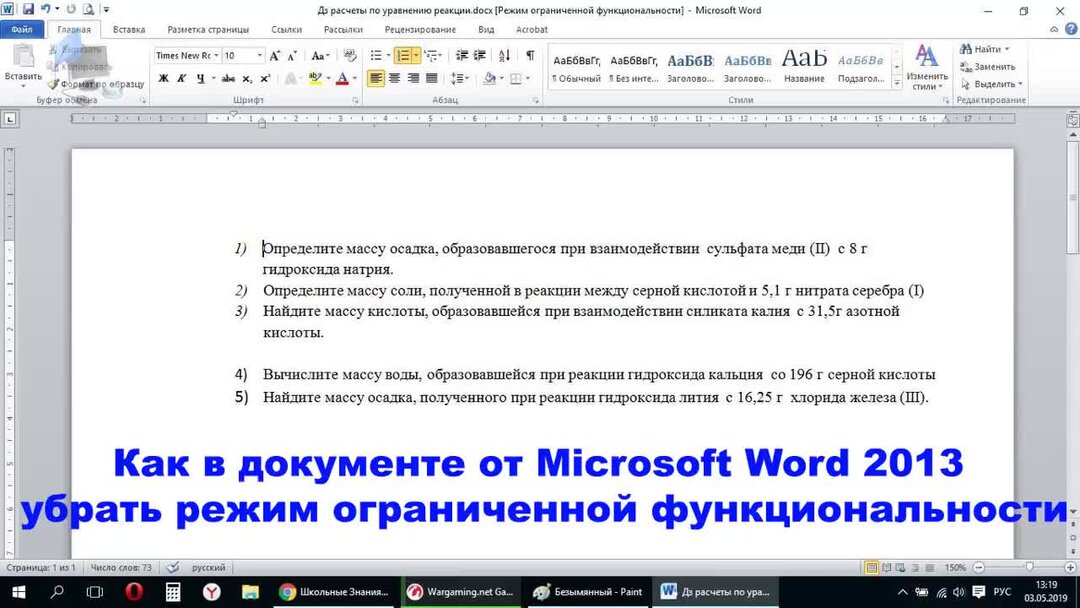This screenshot has height=608, width=1080.
Task: Switch to Безымянный - Paint window
Action: click(588, 591)
